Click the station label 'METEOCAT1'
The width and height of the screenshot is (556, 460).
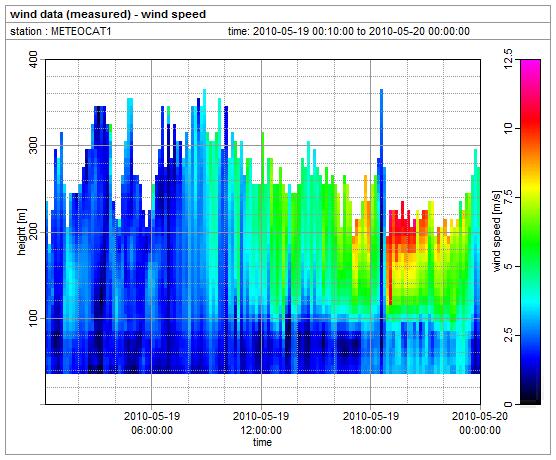(81, 31)
